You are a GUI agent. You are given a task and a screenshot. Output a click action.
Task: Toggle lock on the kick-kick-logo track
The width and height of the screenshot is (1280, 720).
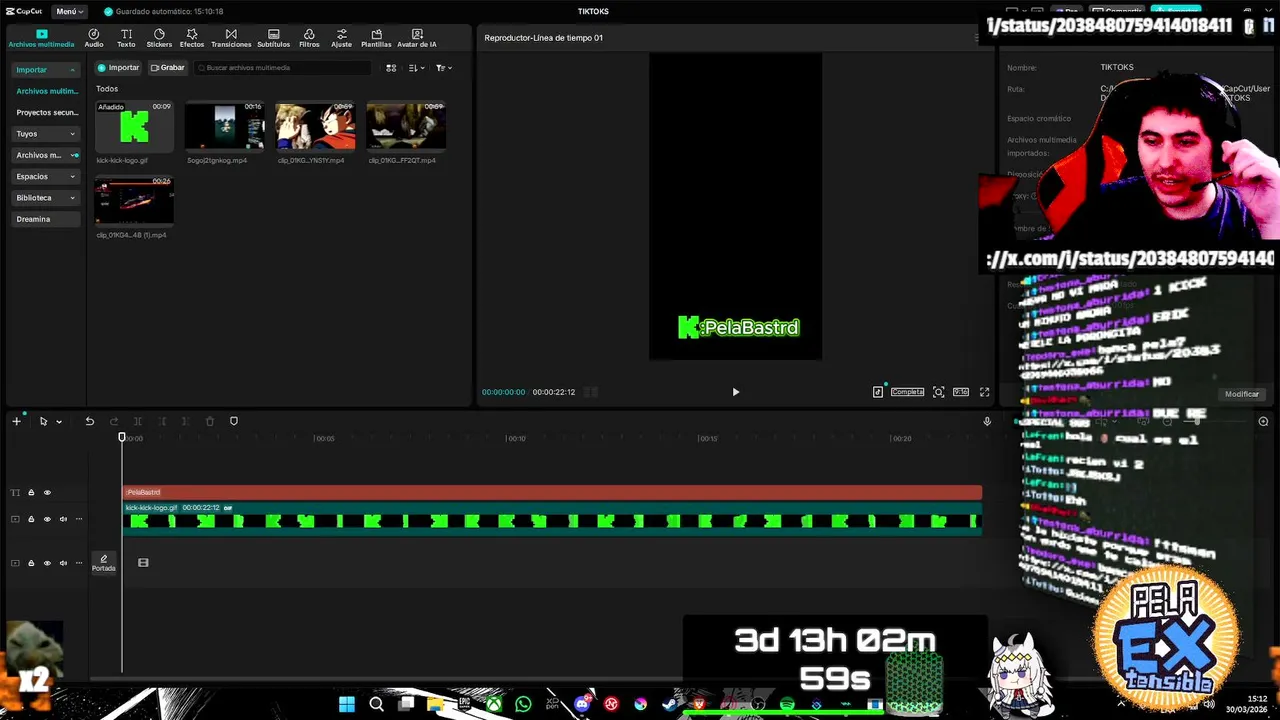click(x=31, y=519)
